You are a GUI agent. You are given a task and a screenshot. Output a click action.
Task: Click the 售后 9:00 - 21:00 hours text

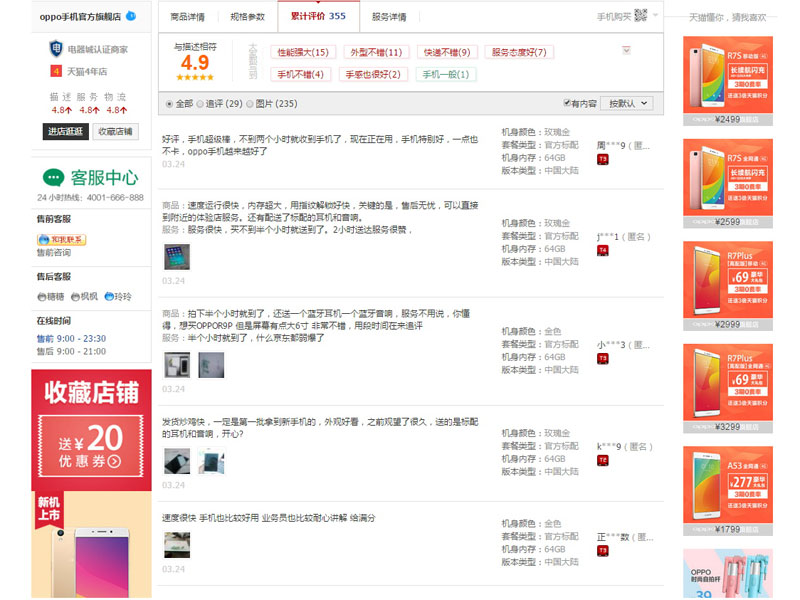click(71, 352)
